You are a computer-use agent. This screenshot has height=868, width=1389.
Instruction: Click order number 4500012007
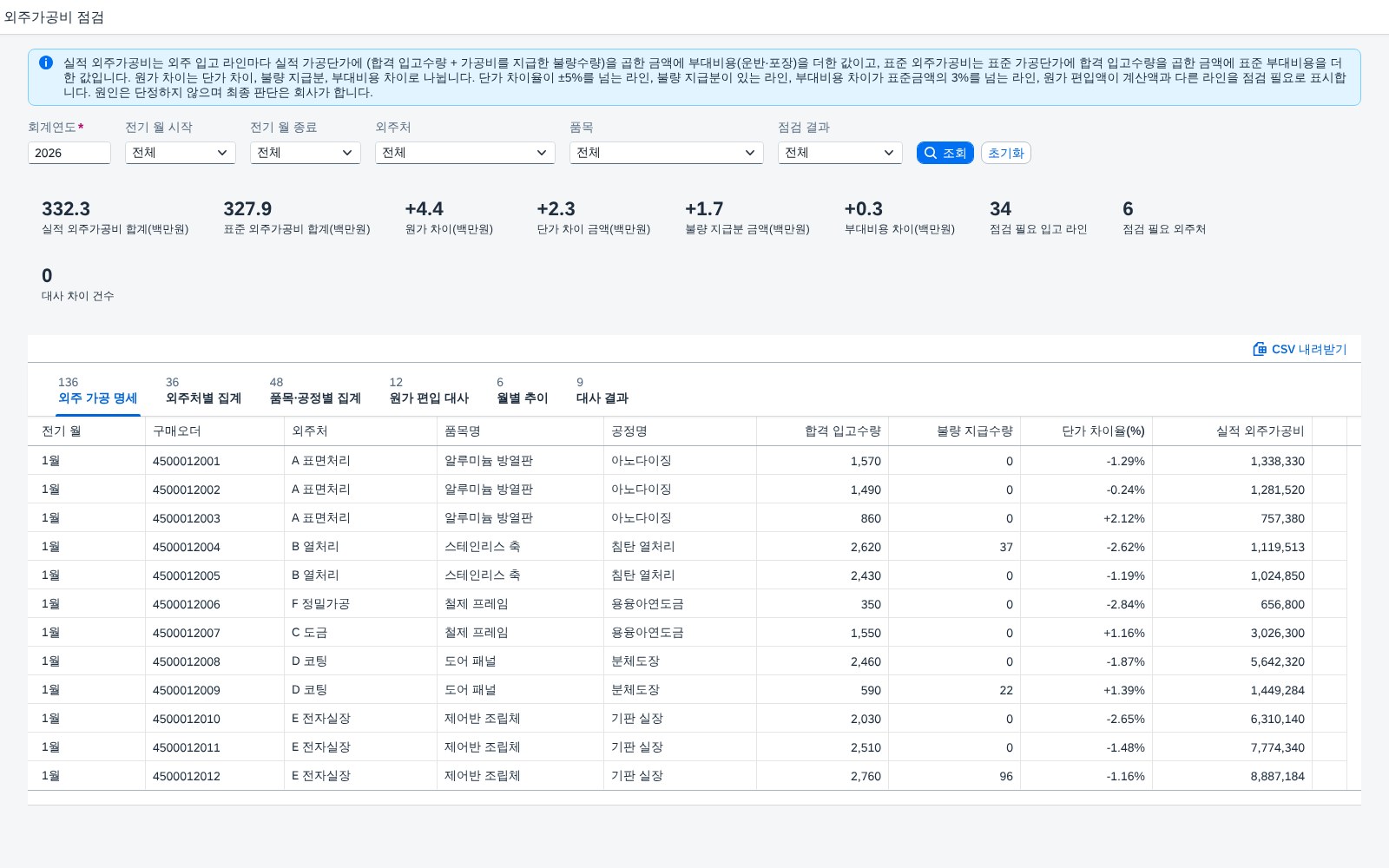[x=187, y=633]
